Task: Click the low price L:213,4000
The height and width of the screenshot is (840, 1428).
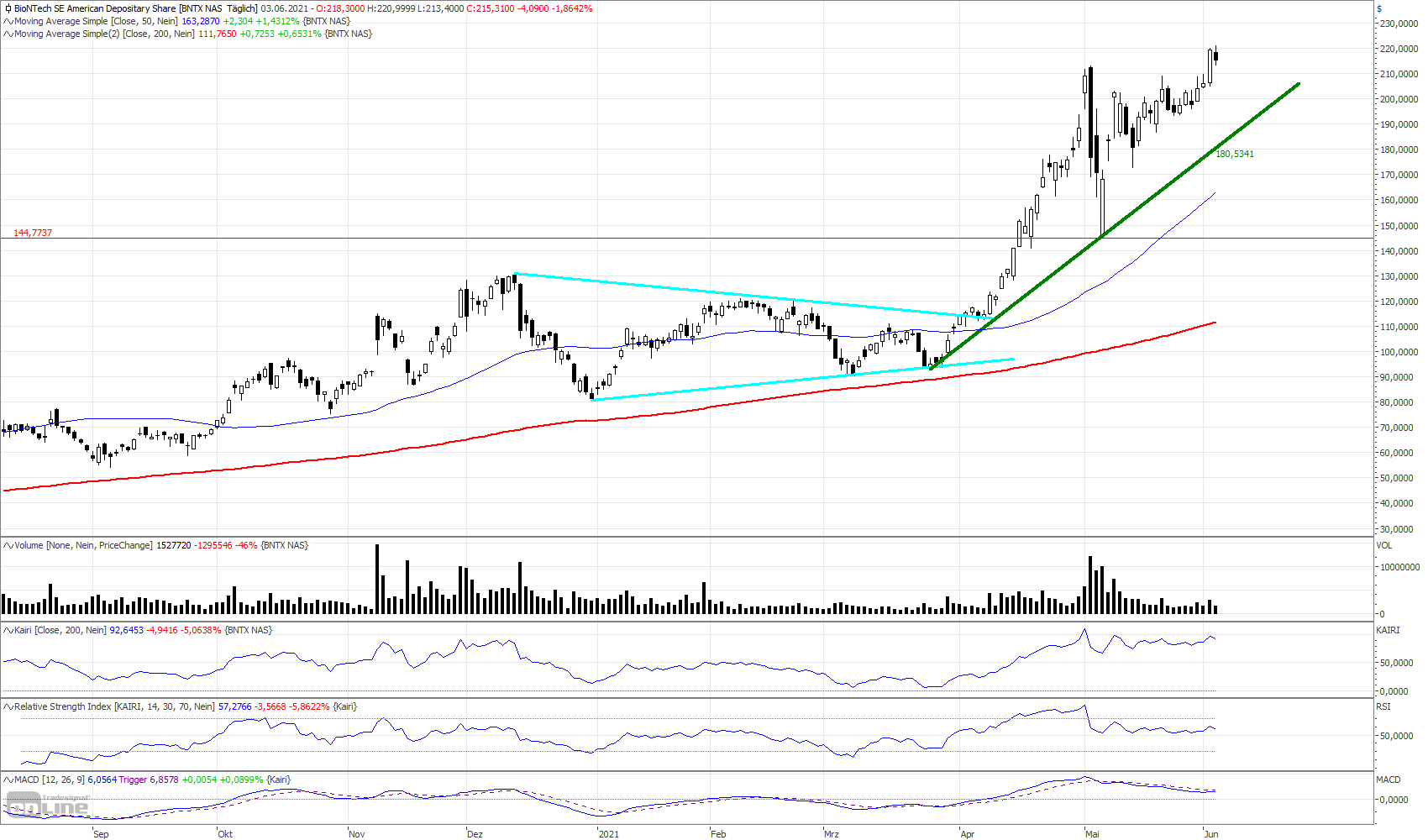Action: pyautogui.click(x=440, y=8)
